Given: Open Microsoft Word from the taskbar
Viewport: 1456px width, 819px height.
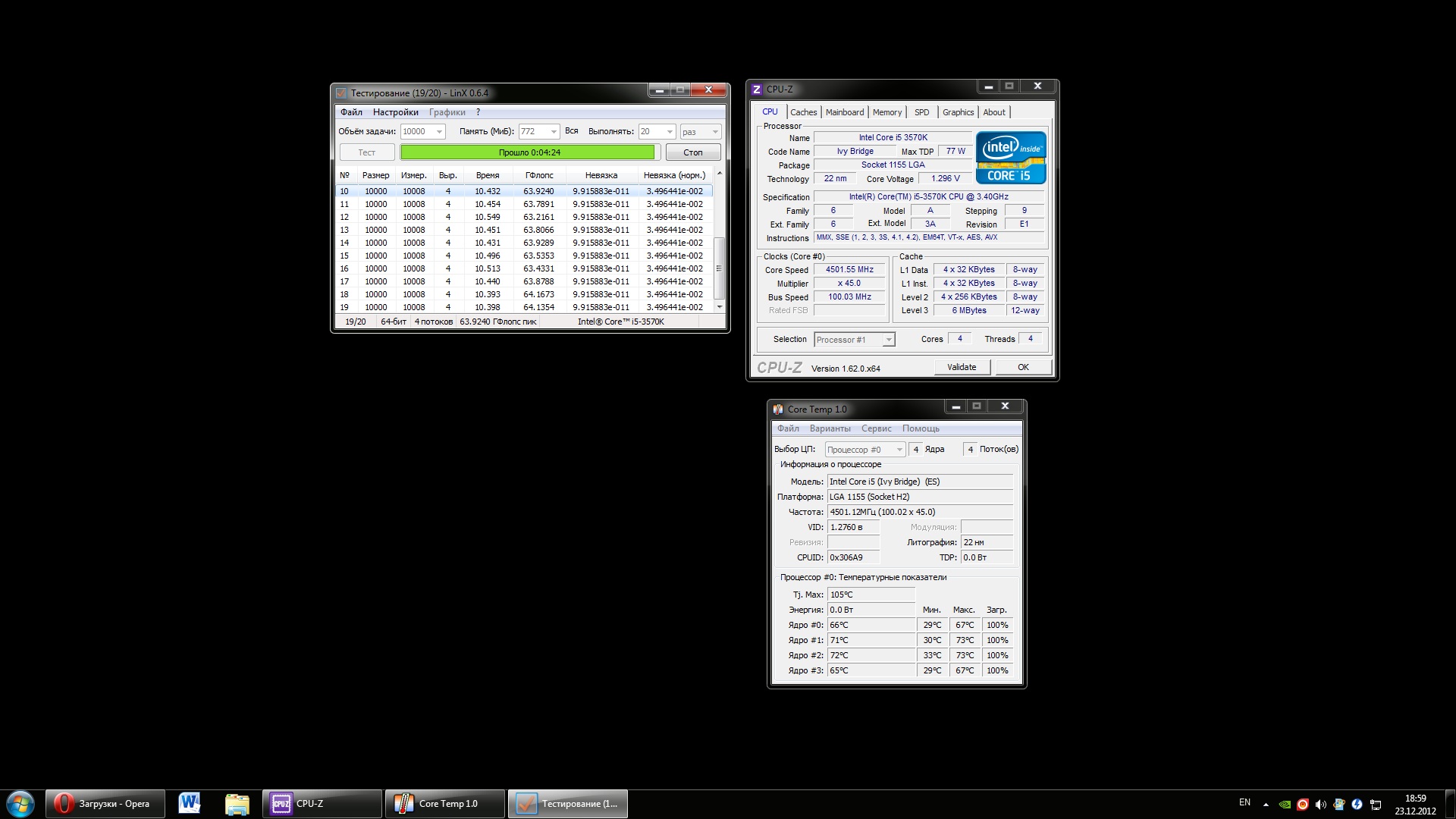Looking at the screenshot, I should click(190, 804).
